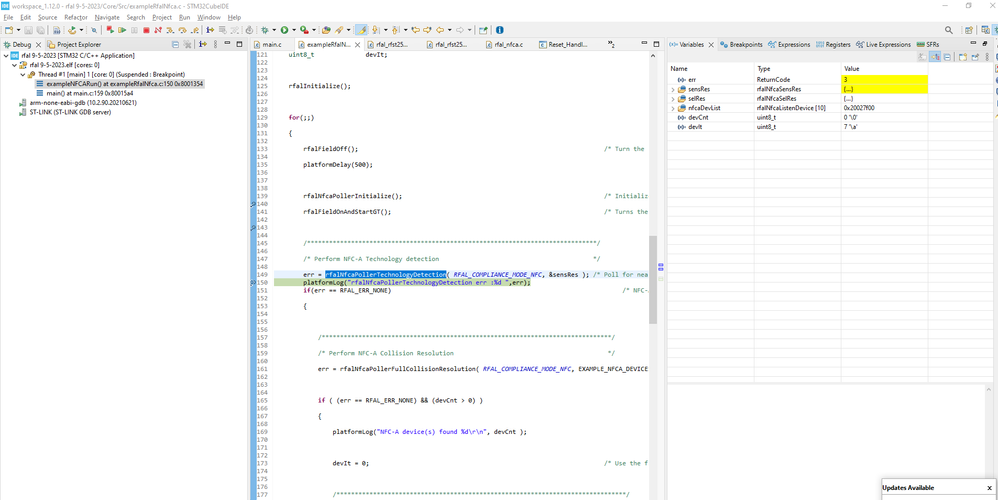Screen dimensions: 998x500
Task: Minimize the Debug view panel
Action: pos(227,44)
